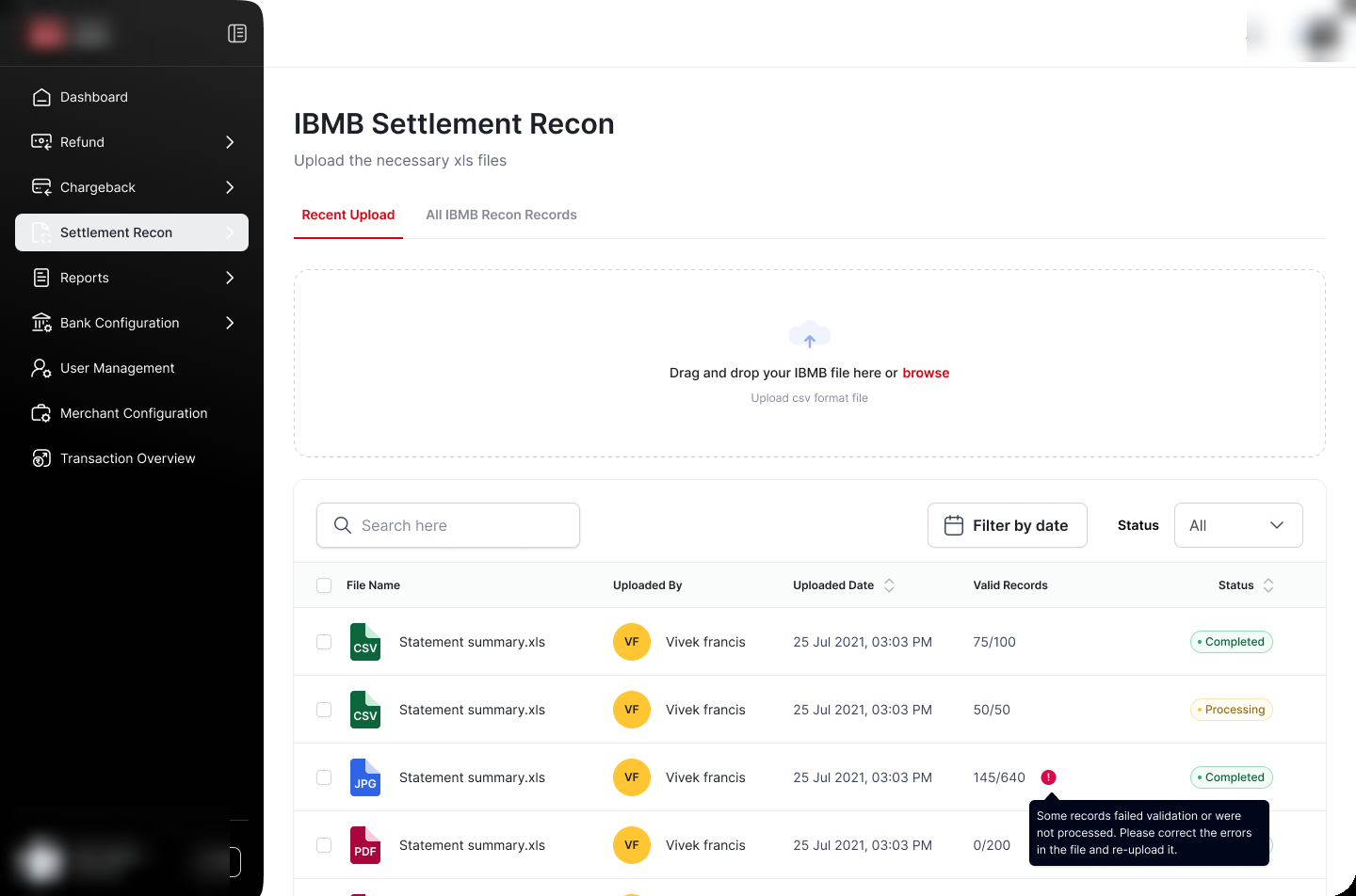The image size is (1356, 896).
Task: Click the red error icon beside 145/640
Action: tap(1048, 777)
